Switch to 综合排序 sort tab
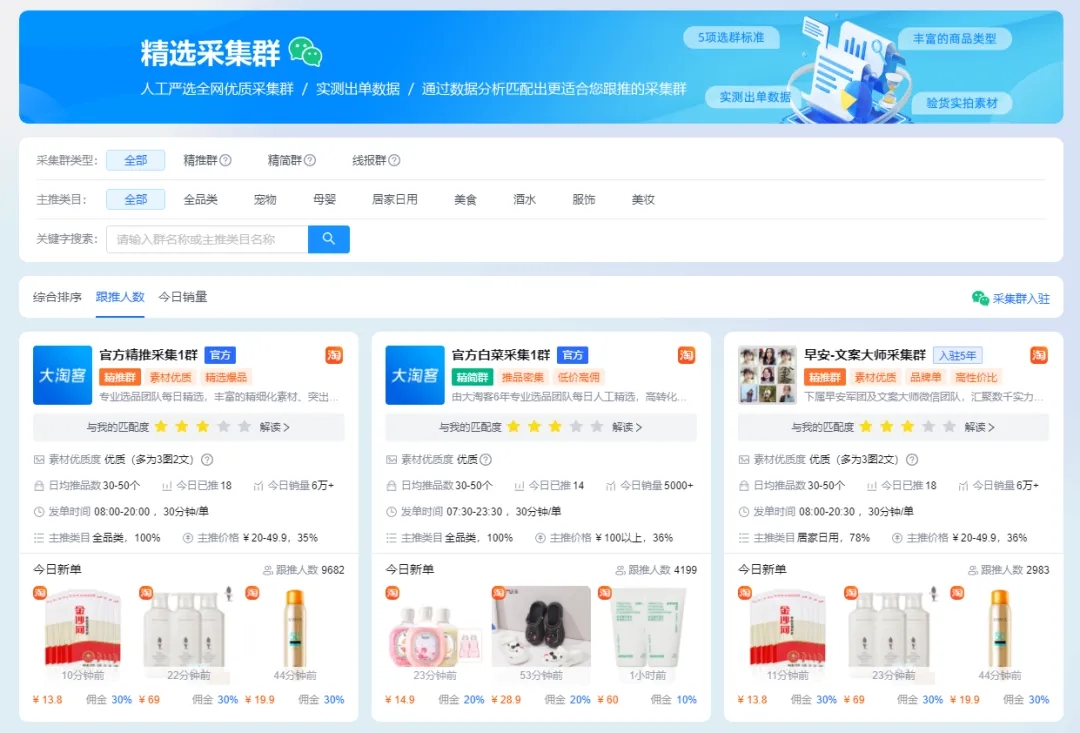The image size is (1080, 733). [x=57, y=297]
